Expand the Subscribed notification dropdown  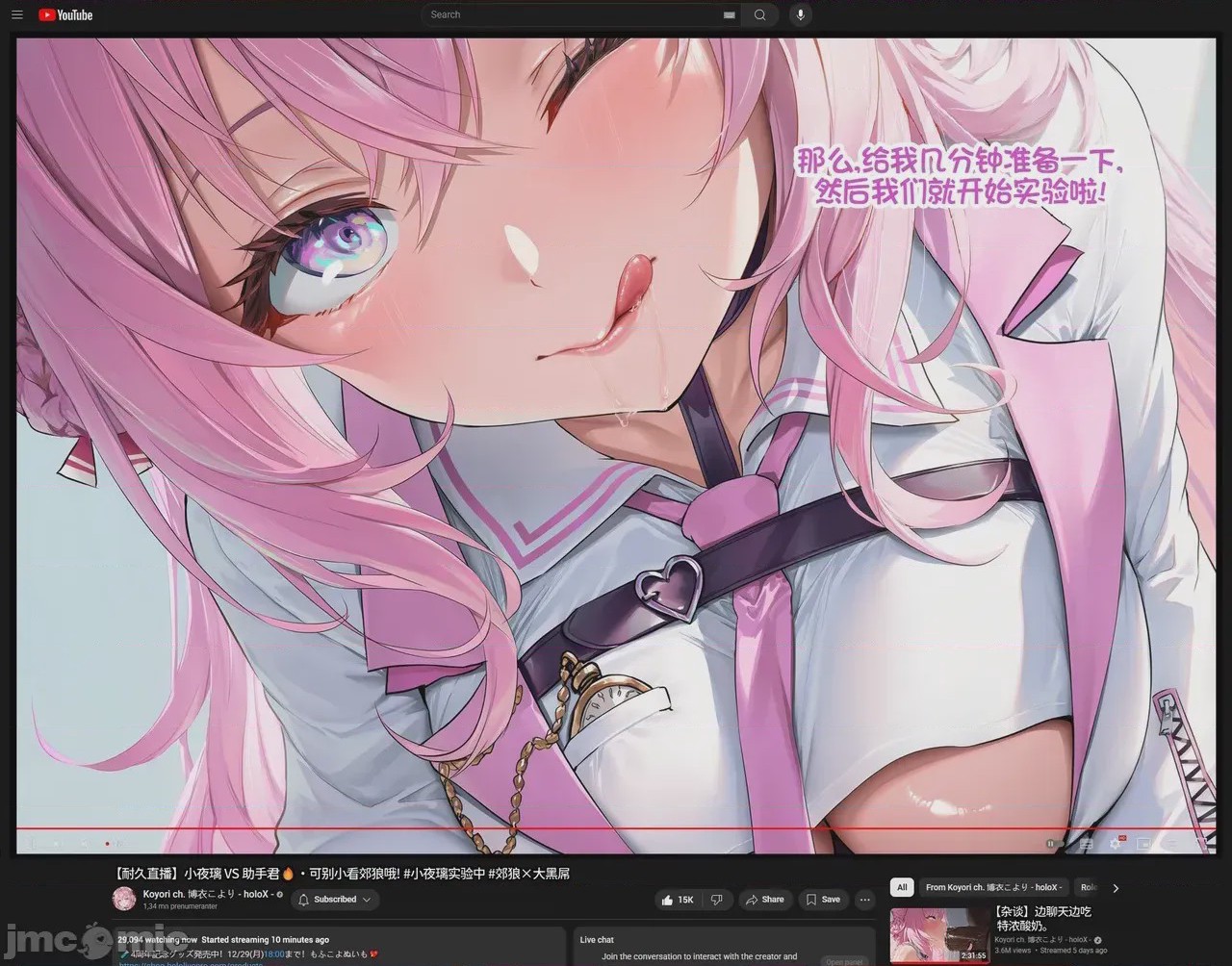click(334, 900)
